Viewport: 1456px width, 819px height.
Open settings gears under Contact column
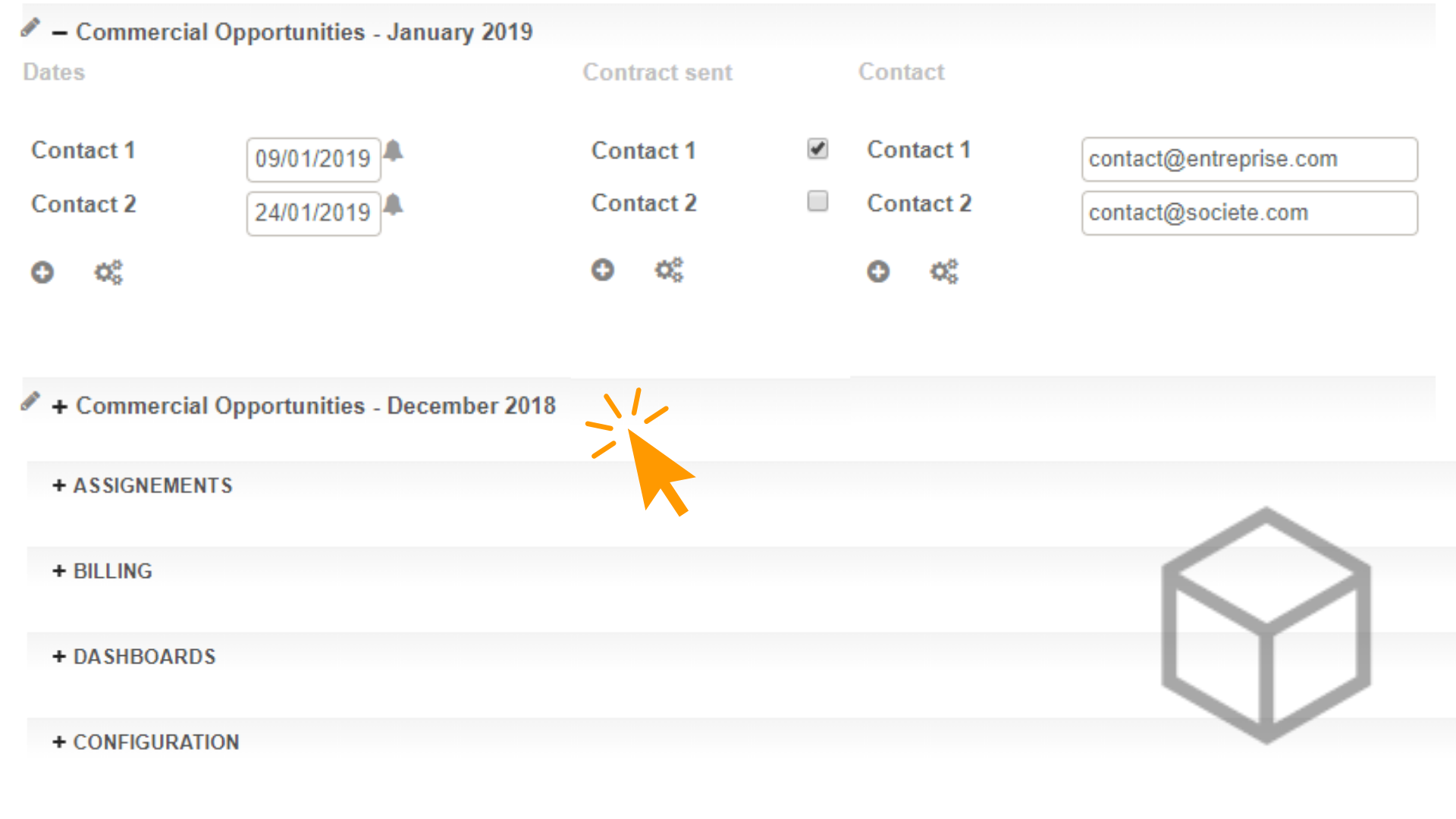(x=944, y=271)
